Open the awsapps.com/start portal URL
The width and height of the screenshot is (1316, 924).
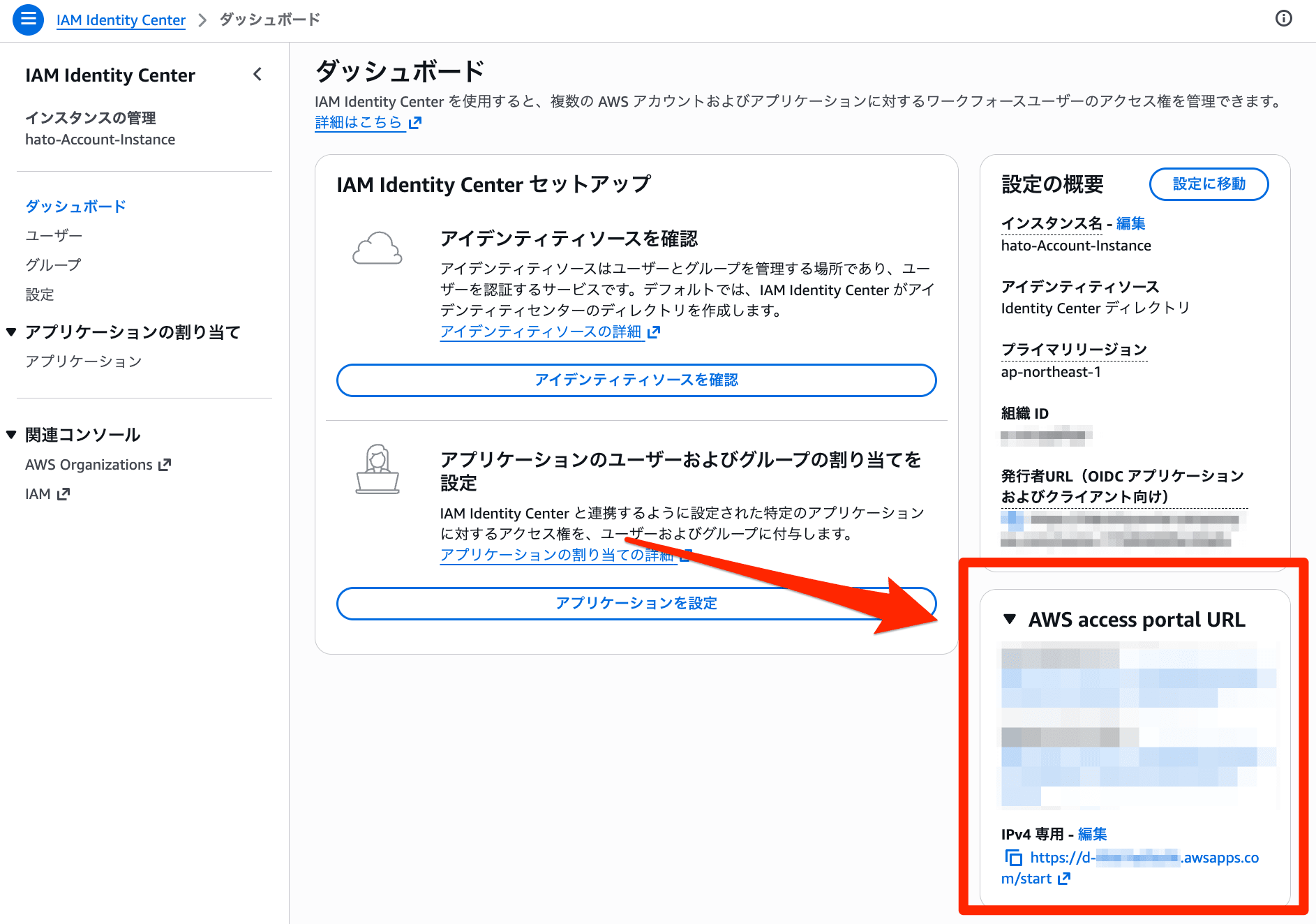(1132, 868)
